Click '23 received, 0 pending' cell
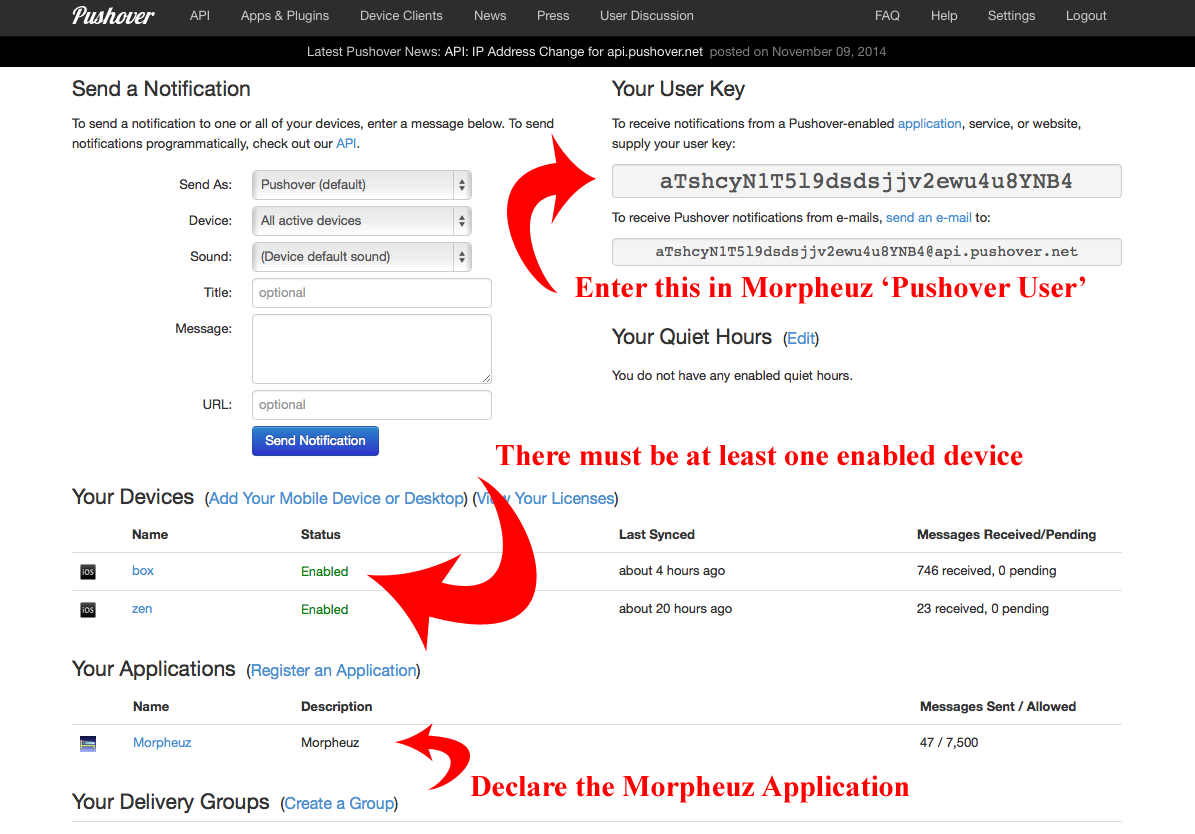Screen dimensions: 1195x834 982,608
